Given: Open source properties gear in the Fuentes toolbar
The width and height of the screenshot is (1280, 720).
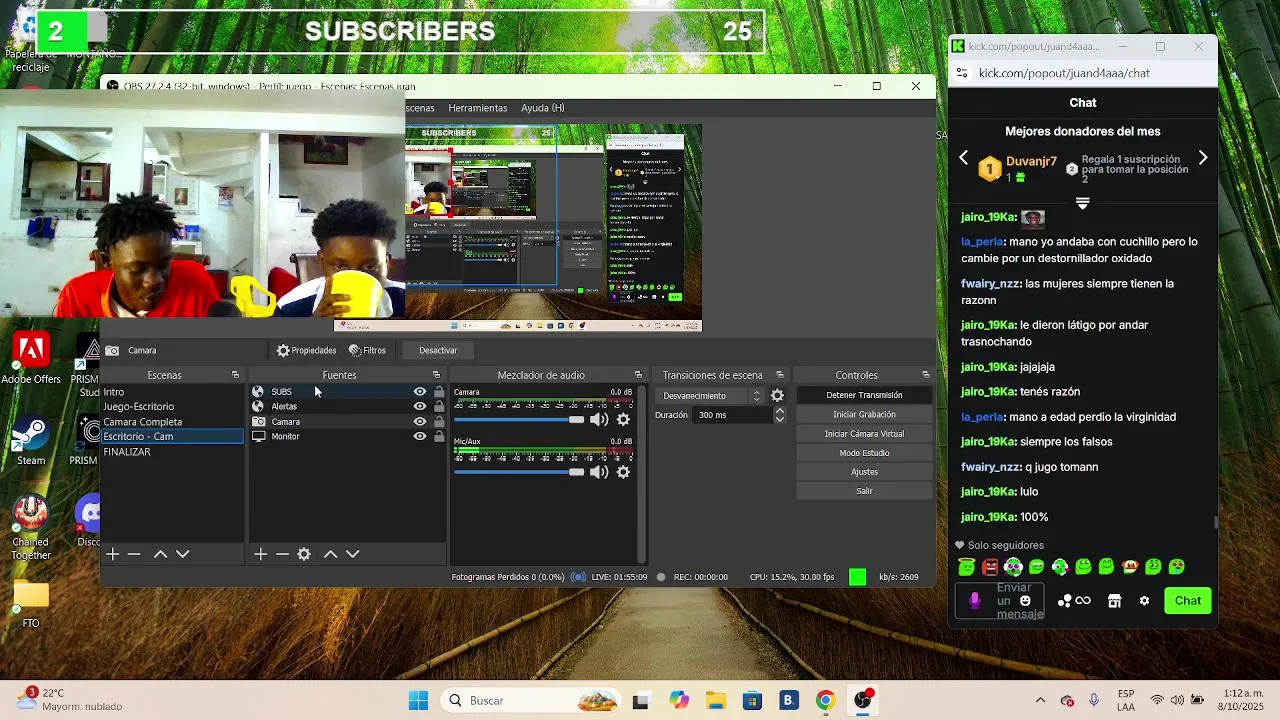Looking at the screenshot, I should pos(304,554).
